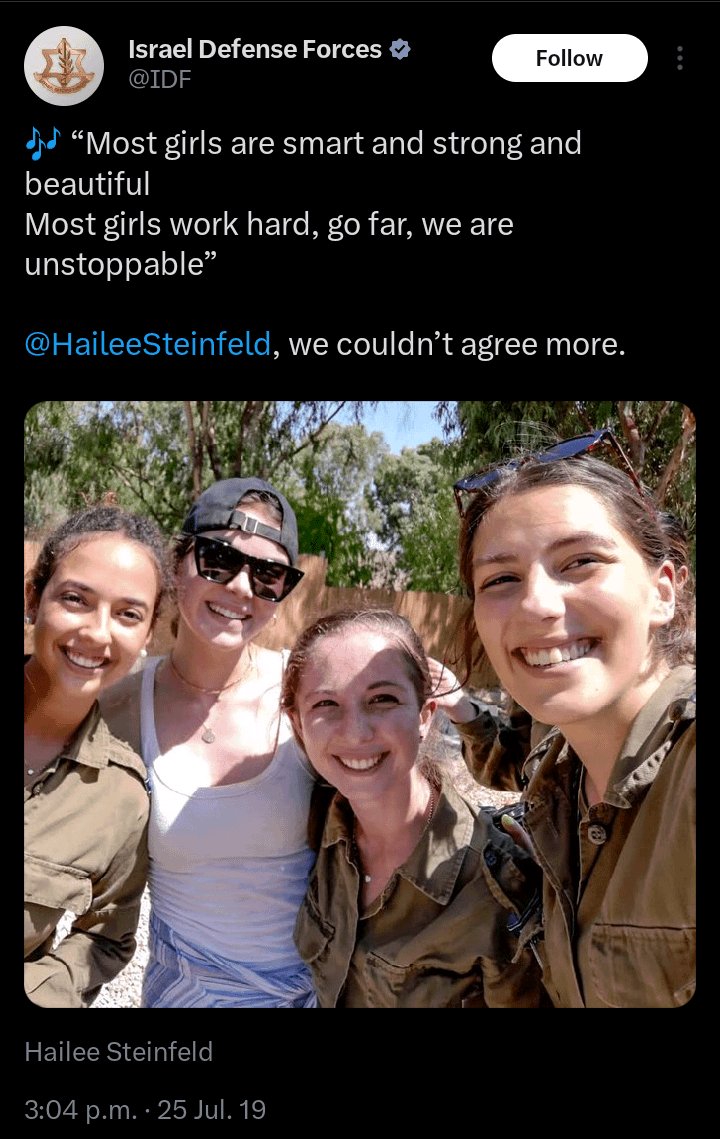Click the 3:04 p.m. timestamp
This screenshot has height=1139, width=720.
tap(81, 1109)
